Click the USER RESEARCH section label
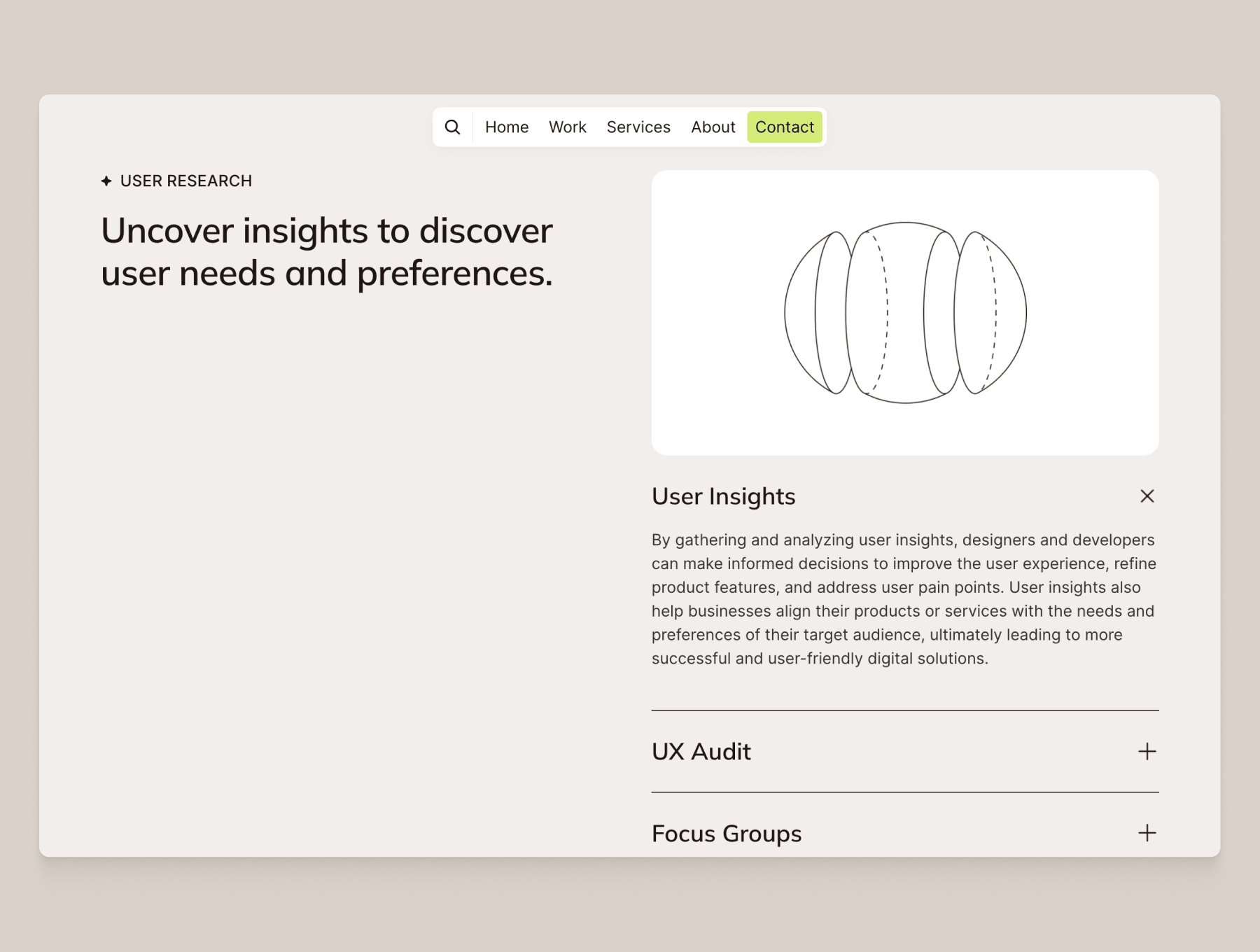1260x952 pixels. pyautogui.click(x=186, y=181)
